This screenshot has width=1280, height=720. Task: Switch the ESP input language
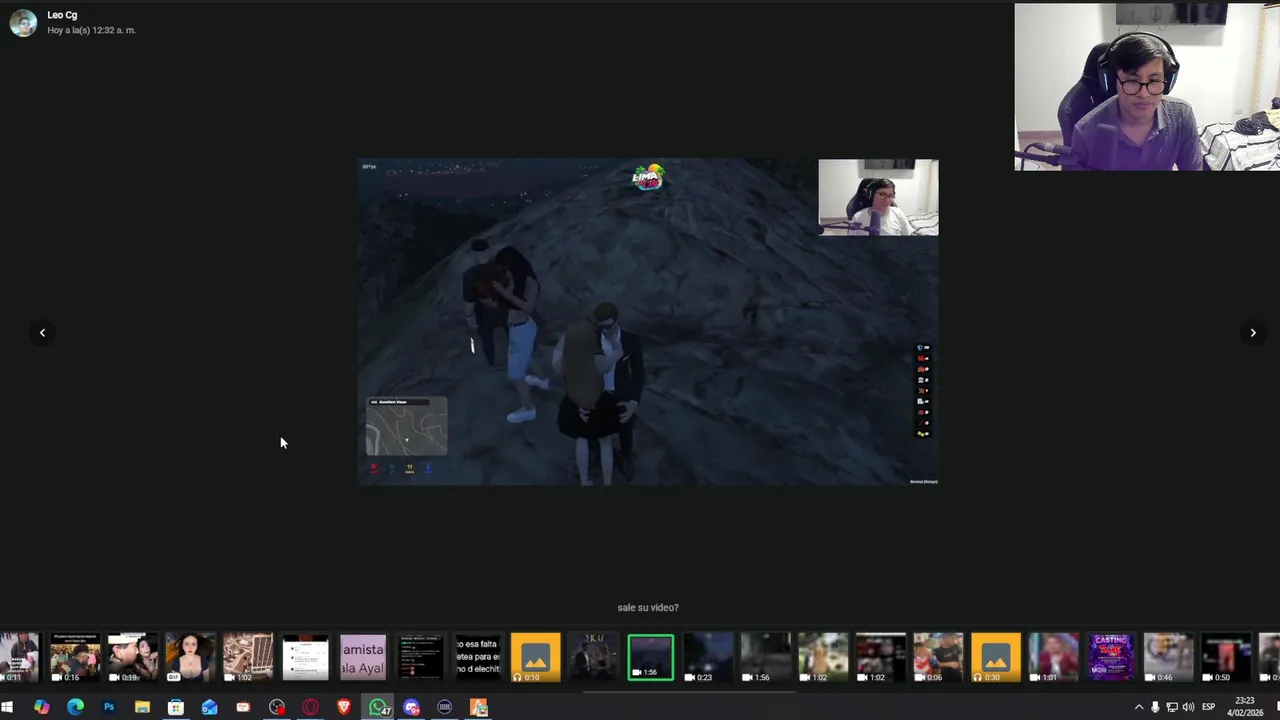(1208, 707)
